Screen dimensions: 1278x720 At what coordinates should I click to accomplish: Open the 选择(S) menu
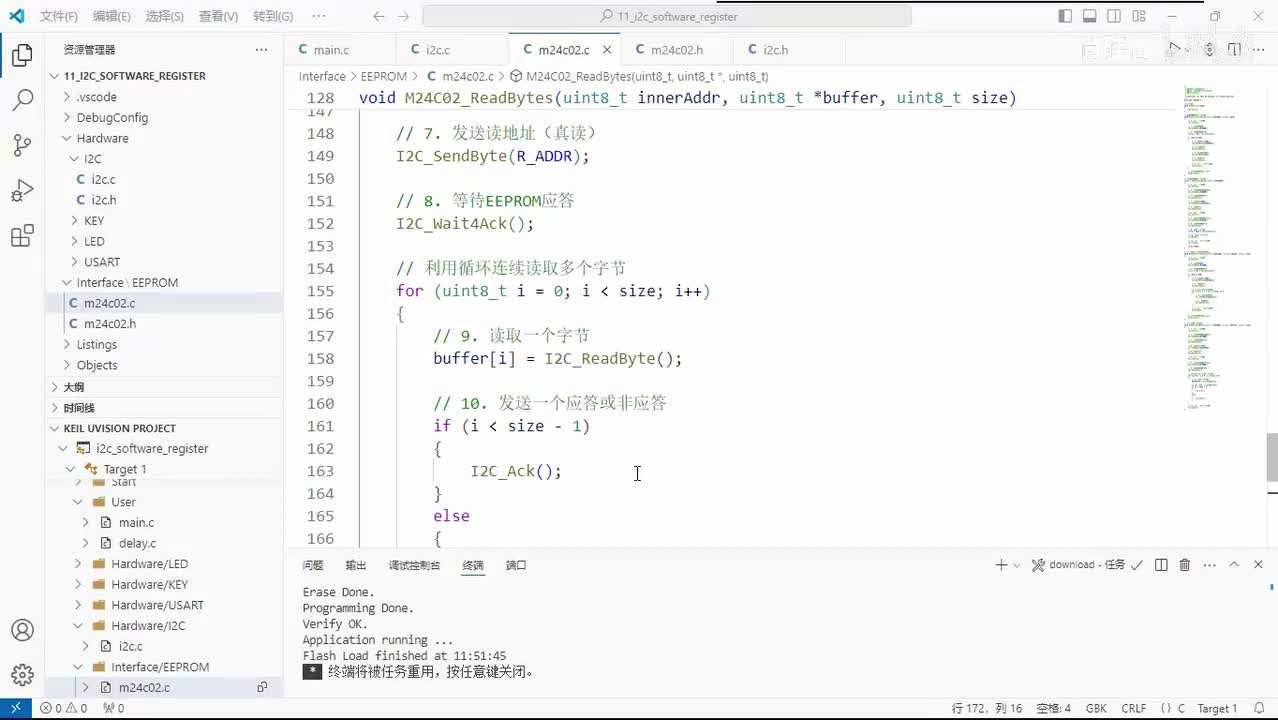164,16
